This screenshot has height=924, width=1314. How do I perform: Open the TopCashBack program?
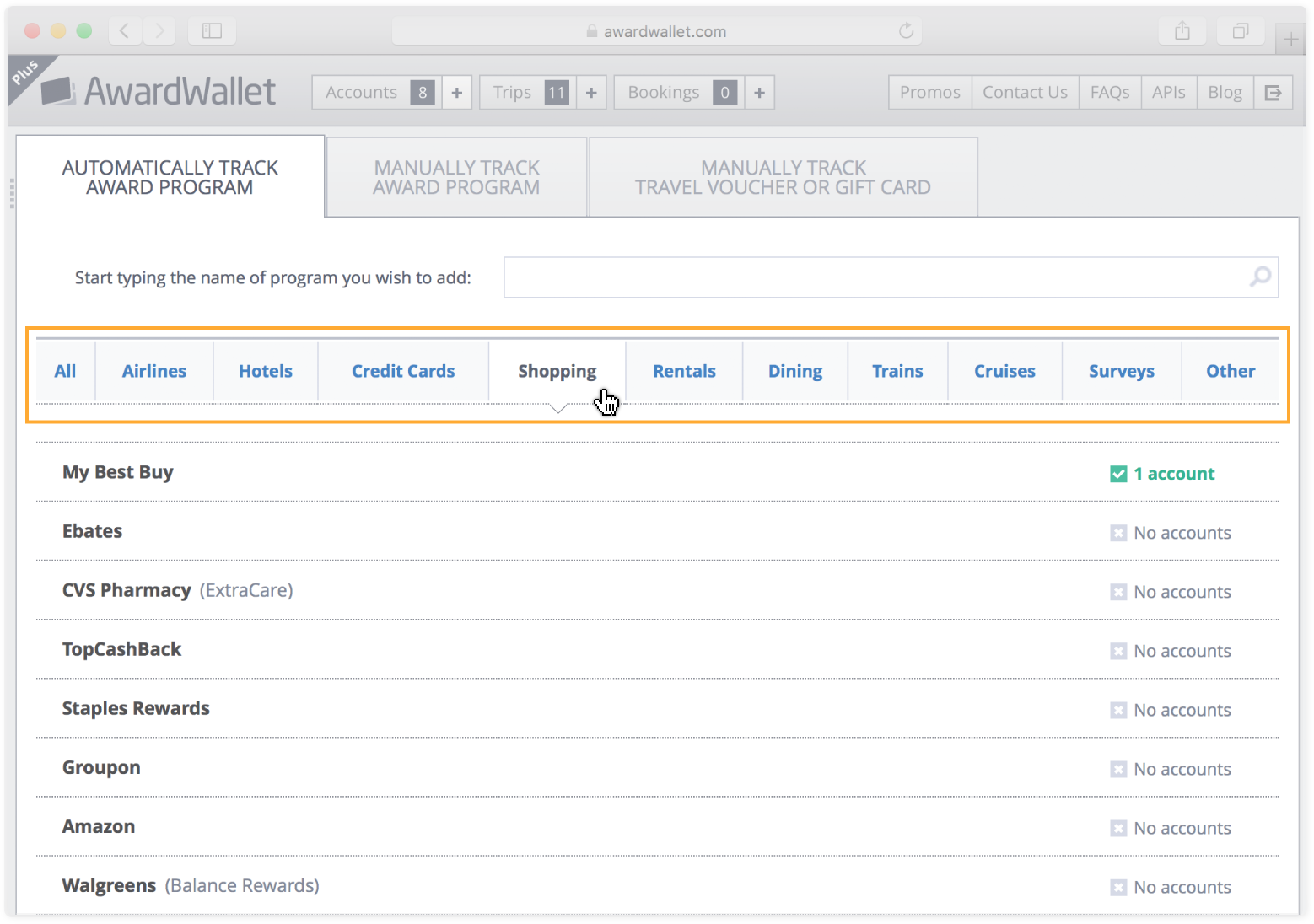click(x=121, y=649)
